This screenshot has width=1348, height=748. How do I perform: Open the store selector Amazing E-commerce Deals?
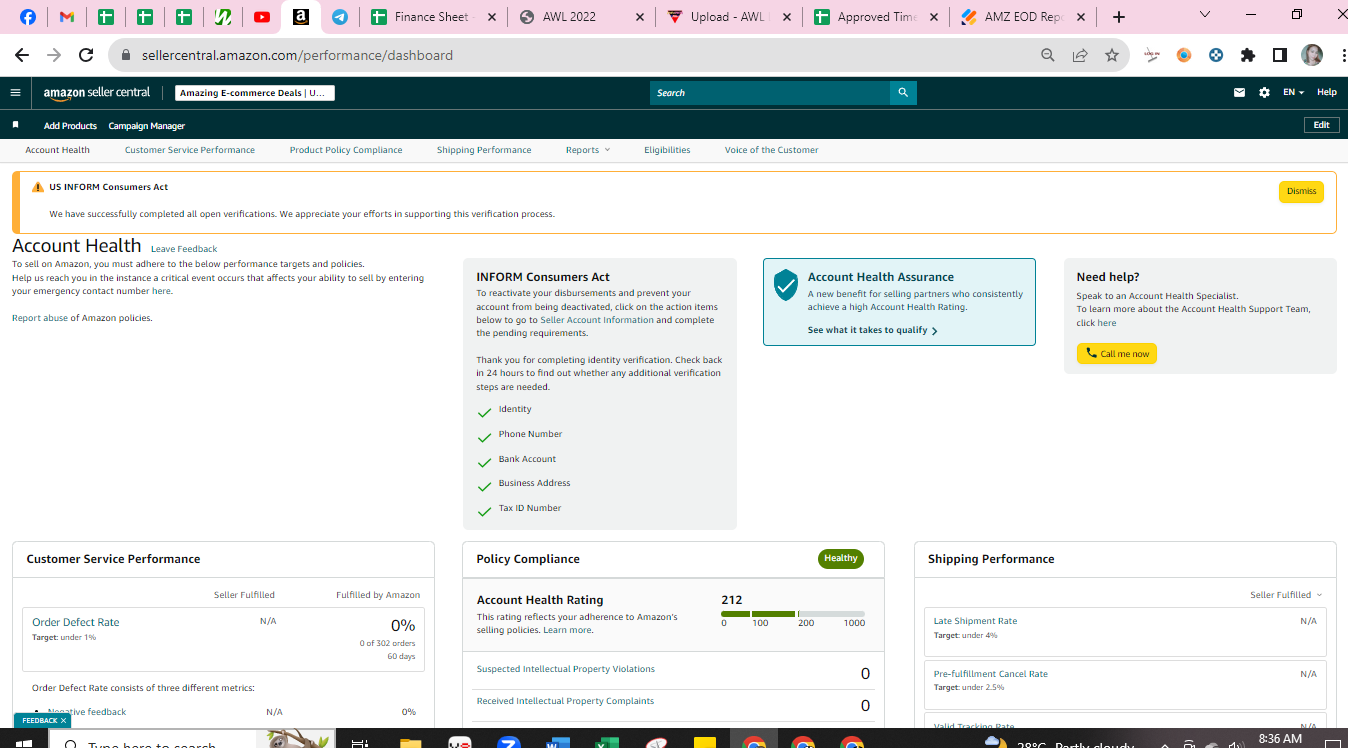(255, 93)
